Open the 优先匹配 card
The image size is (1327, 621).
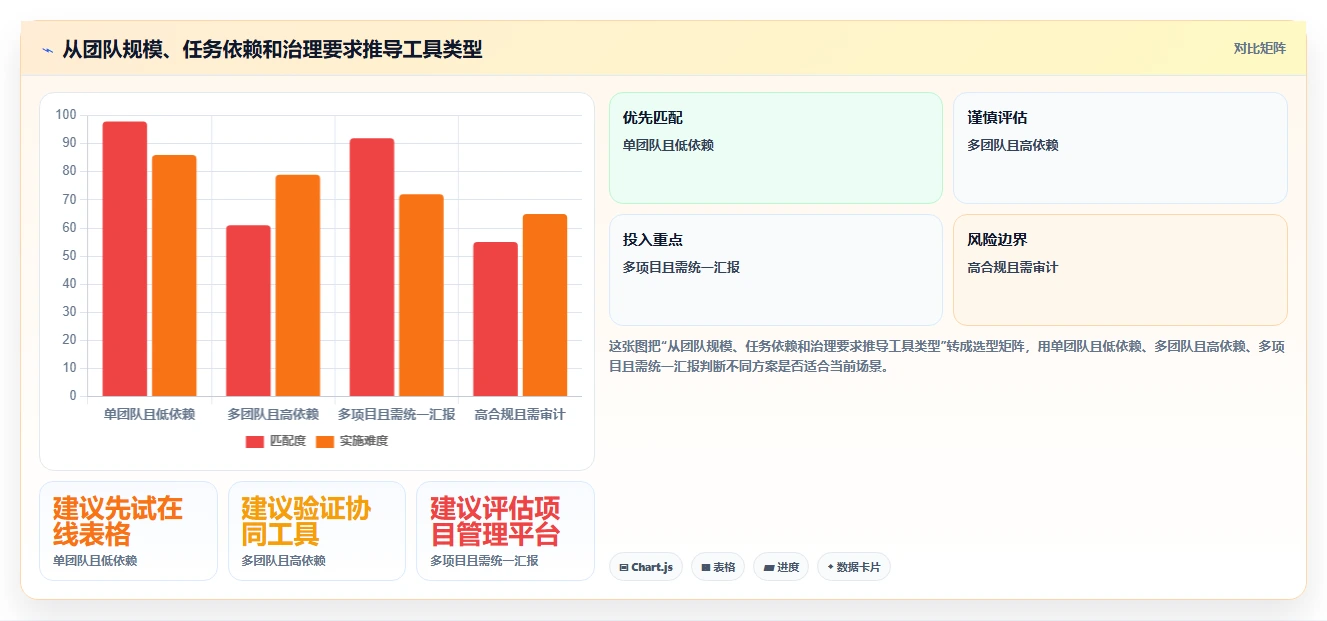coord(776,148)
